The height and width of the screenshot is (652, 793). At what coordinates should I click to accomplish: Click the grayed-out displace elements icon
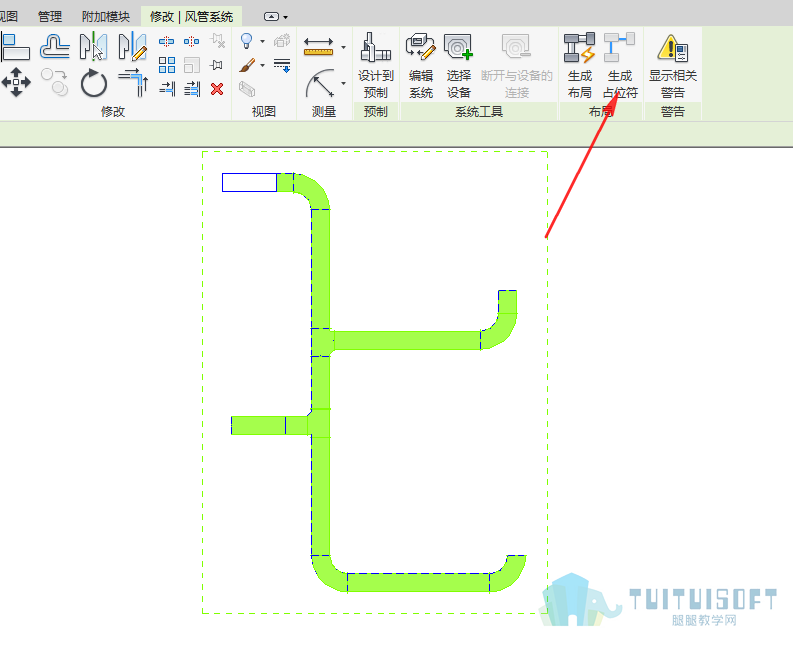tap(282, 41)
